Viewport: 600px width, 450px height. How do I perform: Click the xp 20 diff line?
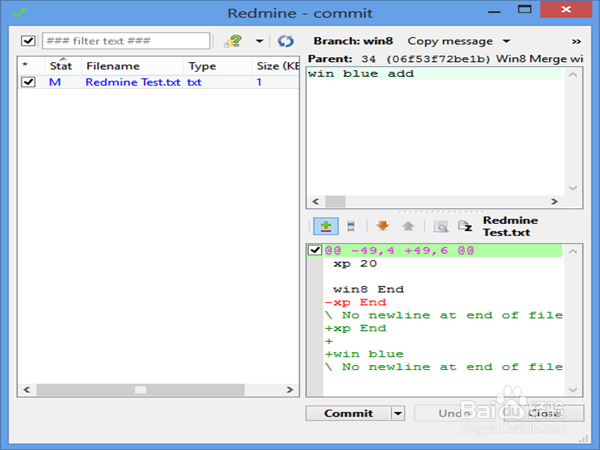(355, 264)
